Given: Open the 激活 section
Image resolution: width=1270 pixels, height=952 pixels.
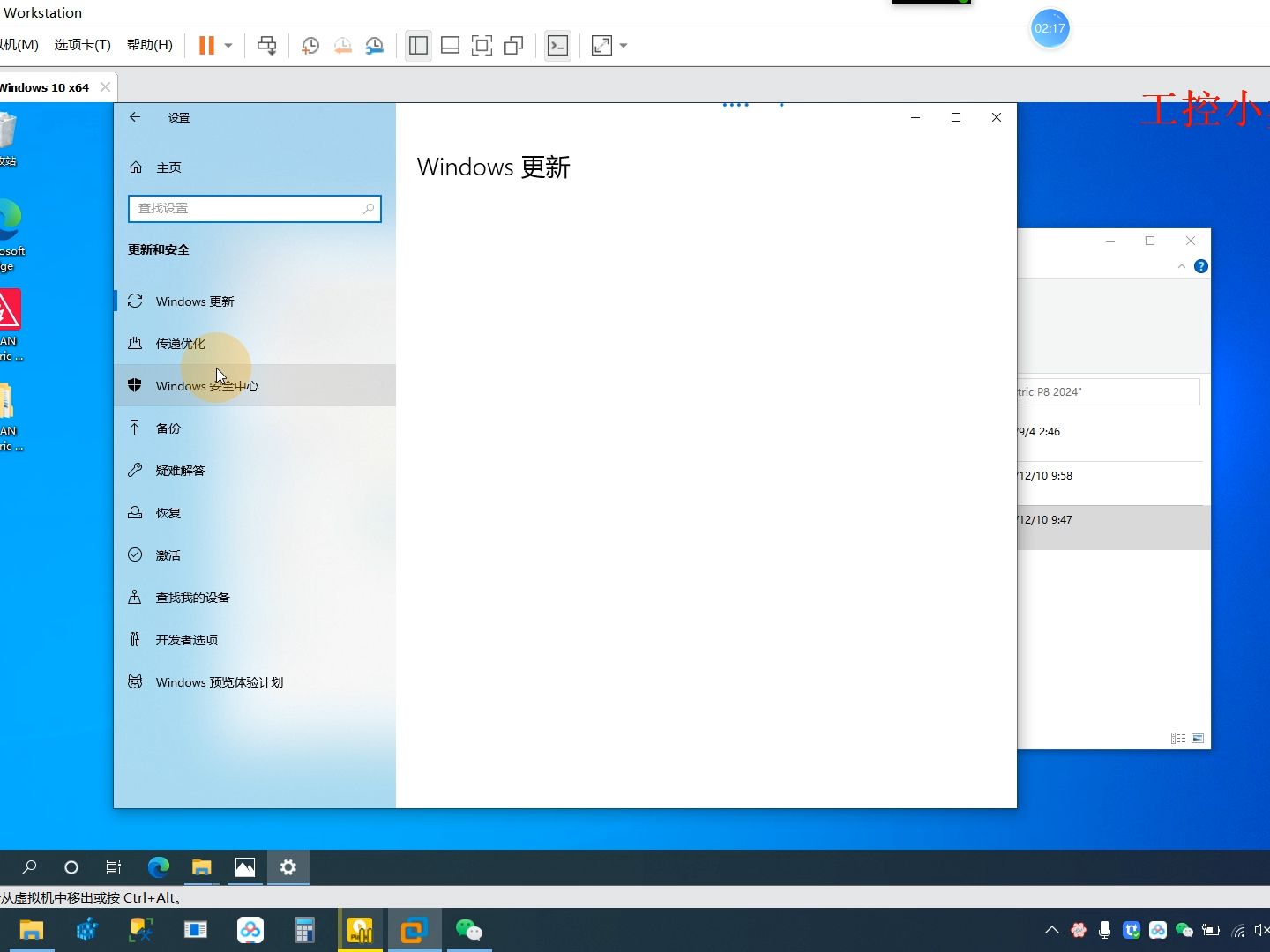Looking at the screenshot, I should tap(254, 555).
